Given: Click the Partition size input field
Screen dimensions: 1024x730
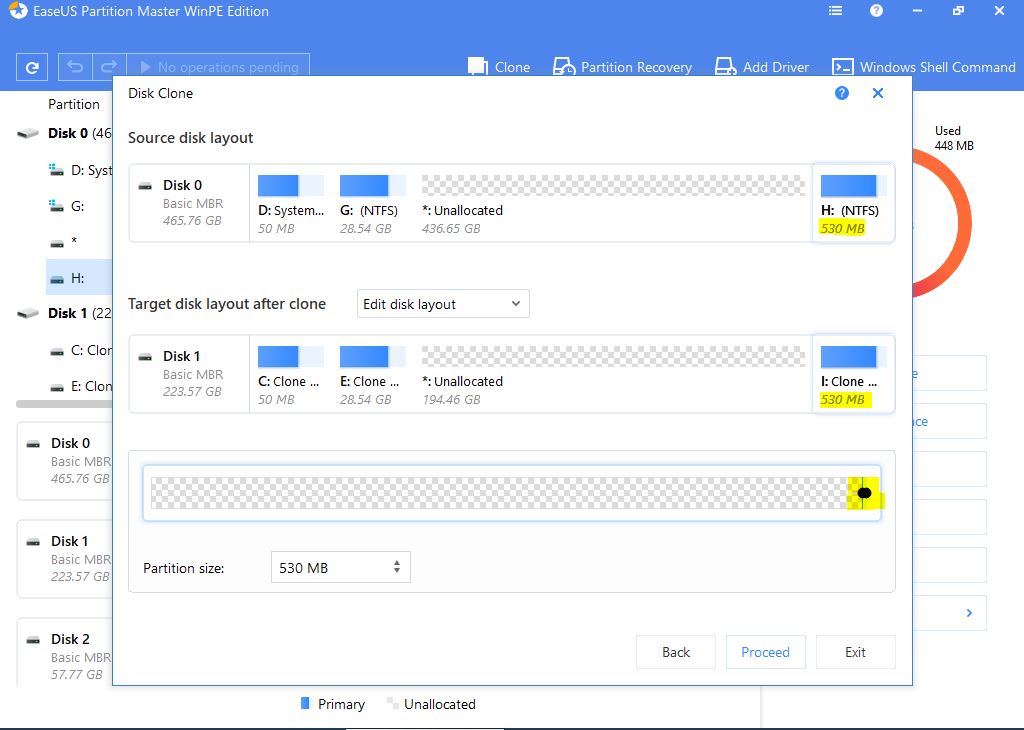Looking at the screenshot, I should click(328, 568).
